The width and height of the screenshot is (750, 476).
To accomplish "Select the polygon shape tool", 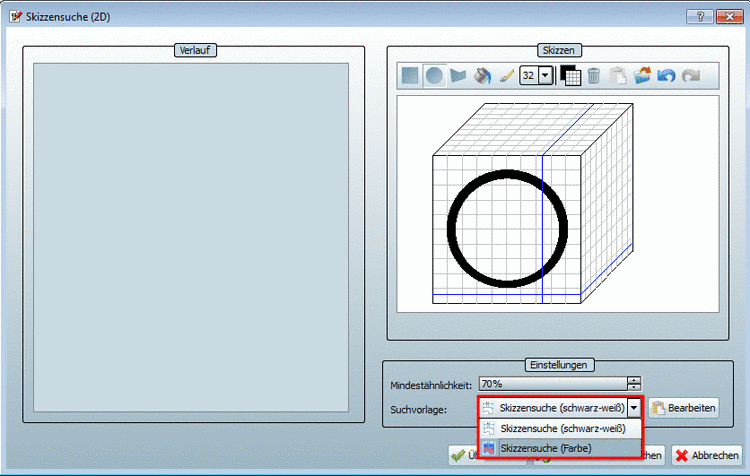I will tap(458, 76).
